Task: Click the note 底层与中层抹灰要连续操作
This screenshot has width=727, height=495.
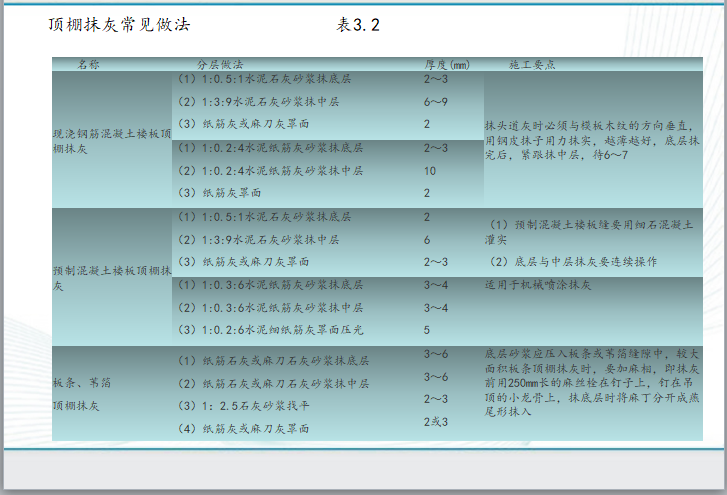Action: (x=574, y=262)
